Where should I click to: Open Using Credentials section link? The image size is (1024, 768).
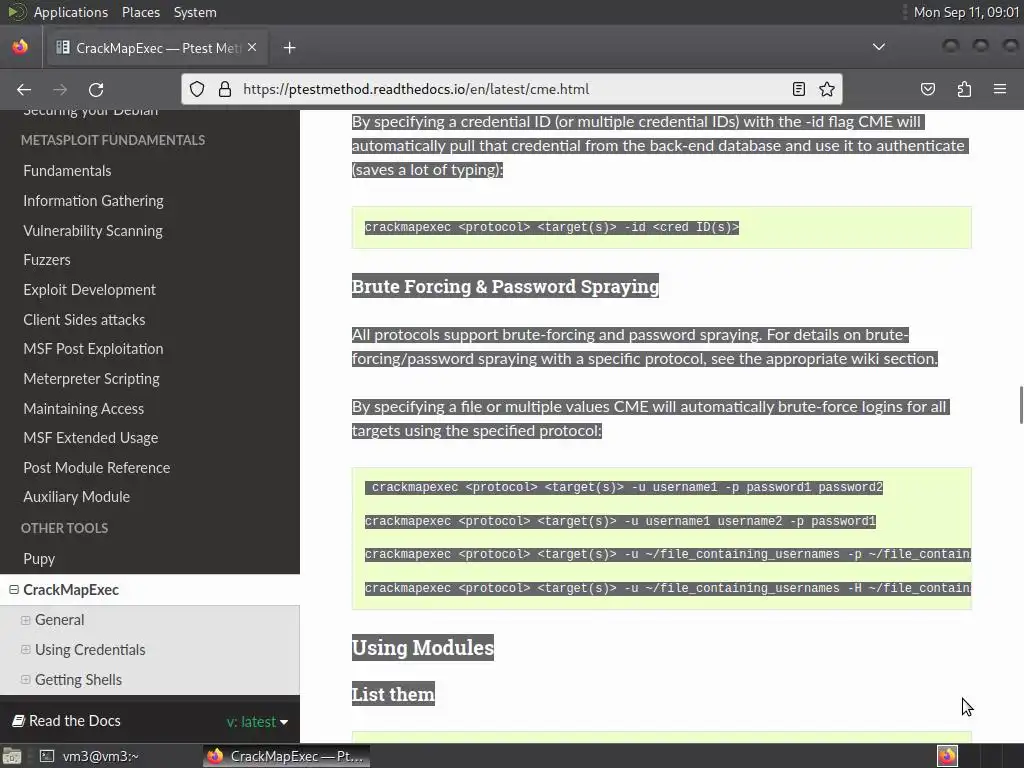click(90, 650)
